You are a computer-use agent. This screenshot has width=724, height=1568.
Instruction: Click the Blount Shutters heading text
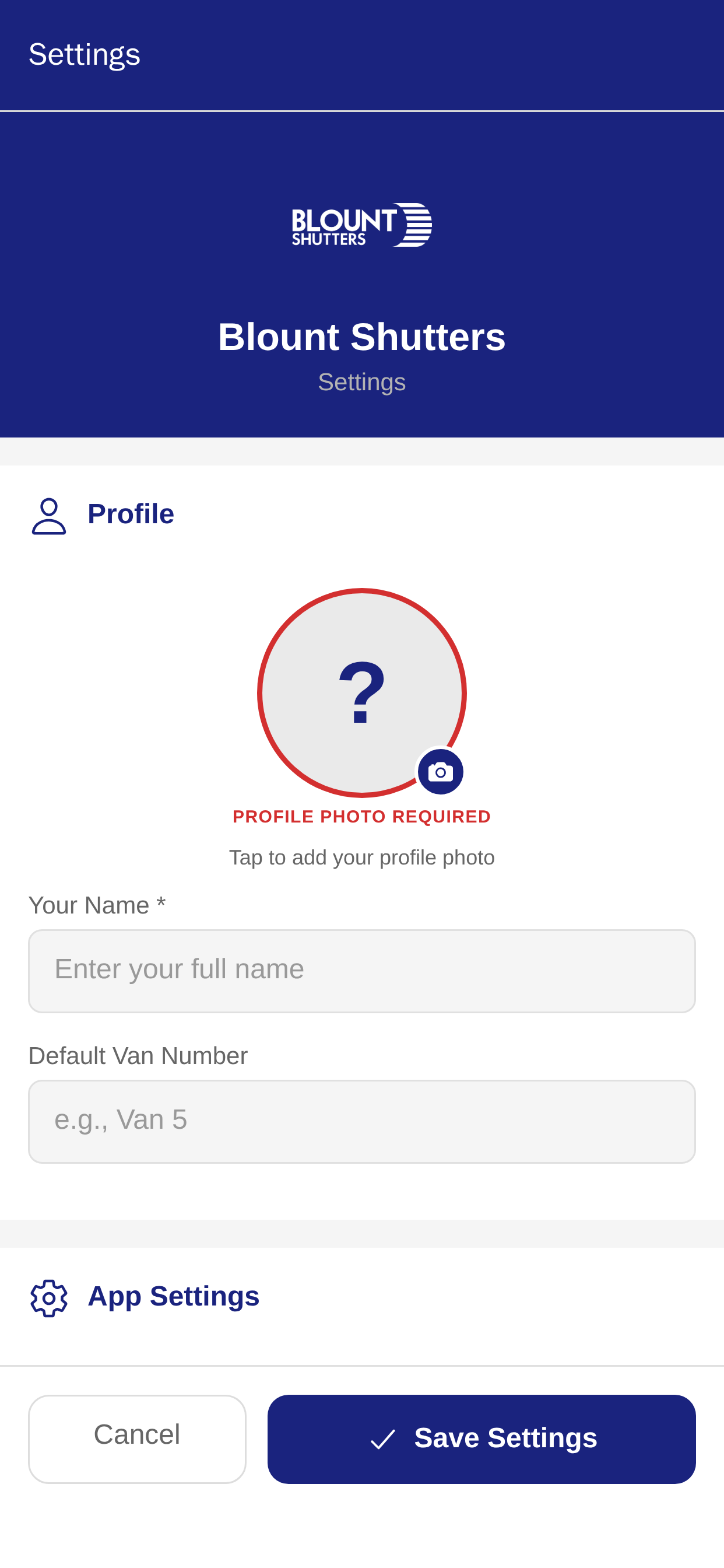[x=362, y=337]
